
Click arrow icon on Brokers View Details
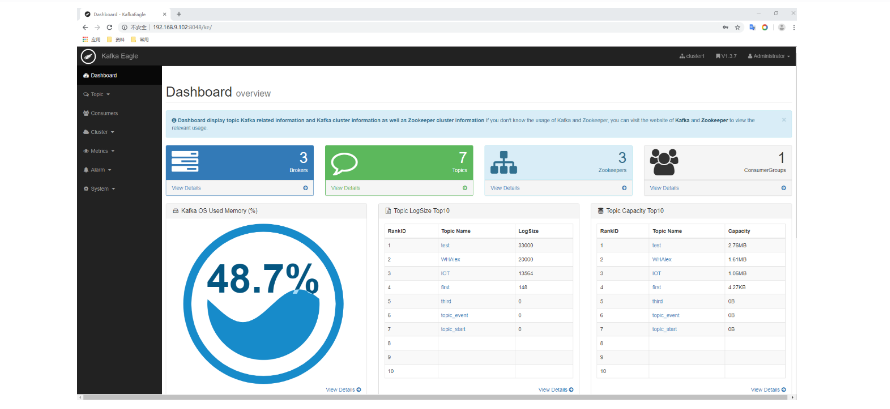tap(305, 188)
